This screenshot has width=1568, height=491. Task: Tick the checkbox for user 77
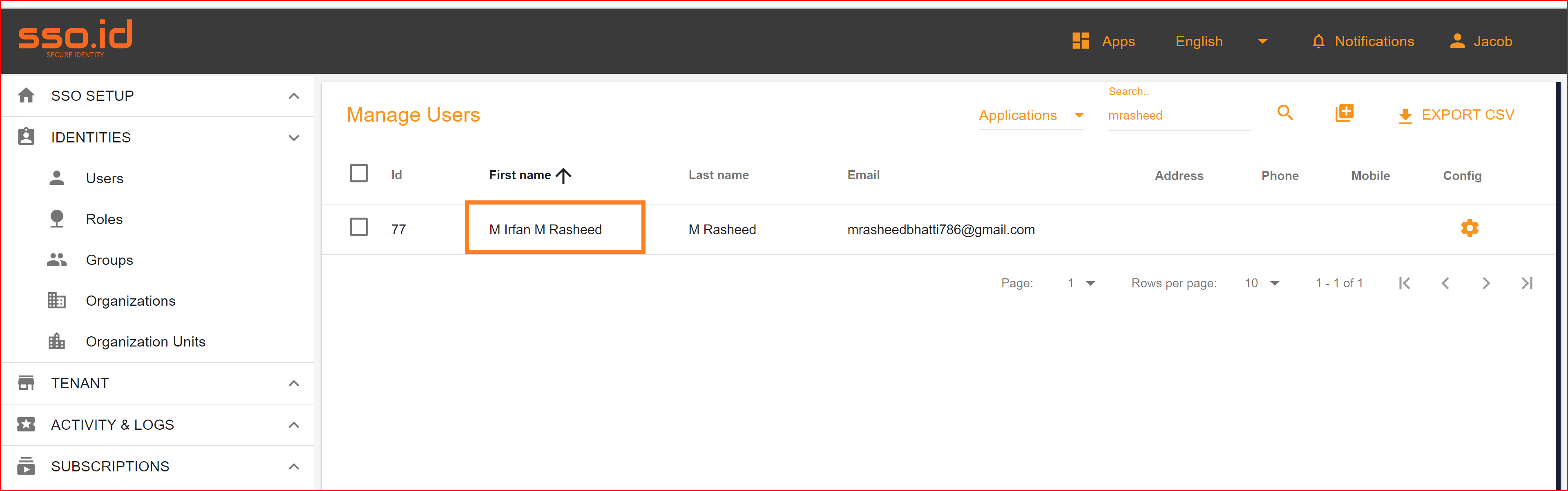click(x=359, y=227)
